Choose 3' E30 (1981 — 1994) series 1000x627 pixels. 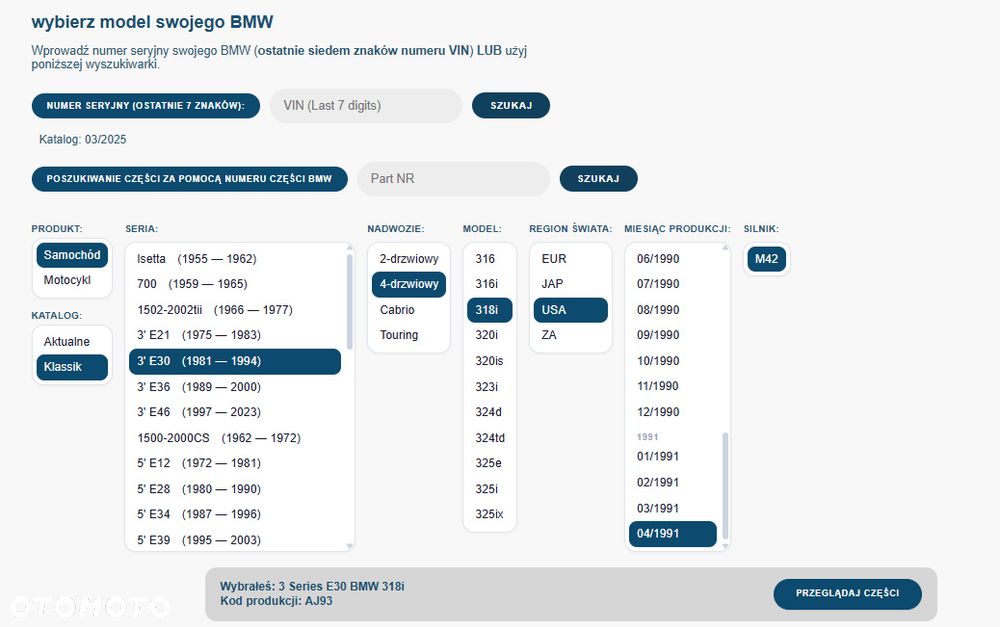click(x=235, y=361)
